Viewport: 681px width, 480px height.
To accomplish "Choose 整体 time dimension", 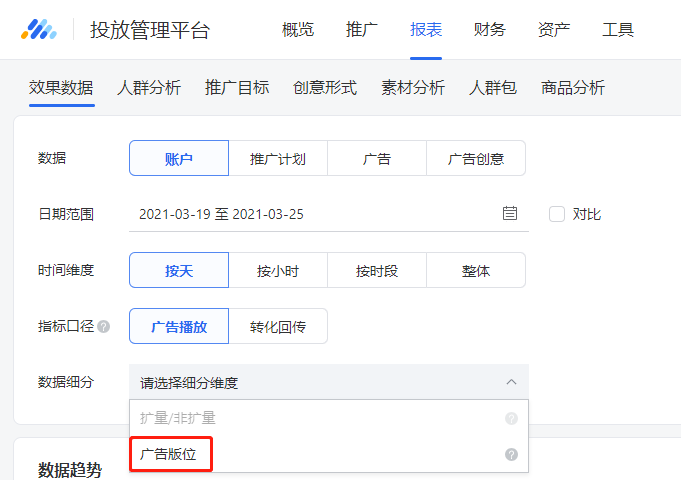I will click(476, 270).
